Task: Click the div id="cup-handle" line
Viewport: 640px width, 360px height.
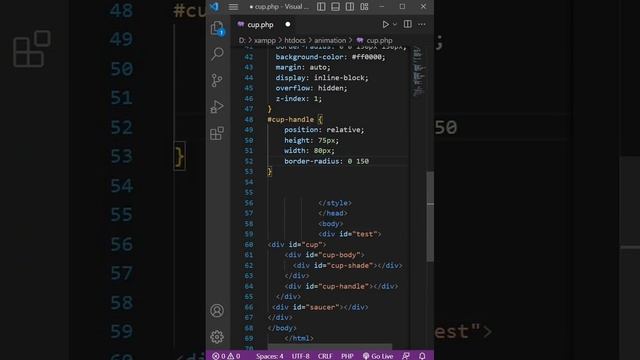Action: pyautogui.click(x=341, y=287)
